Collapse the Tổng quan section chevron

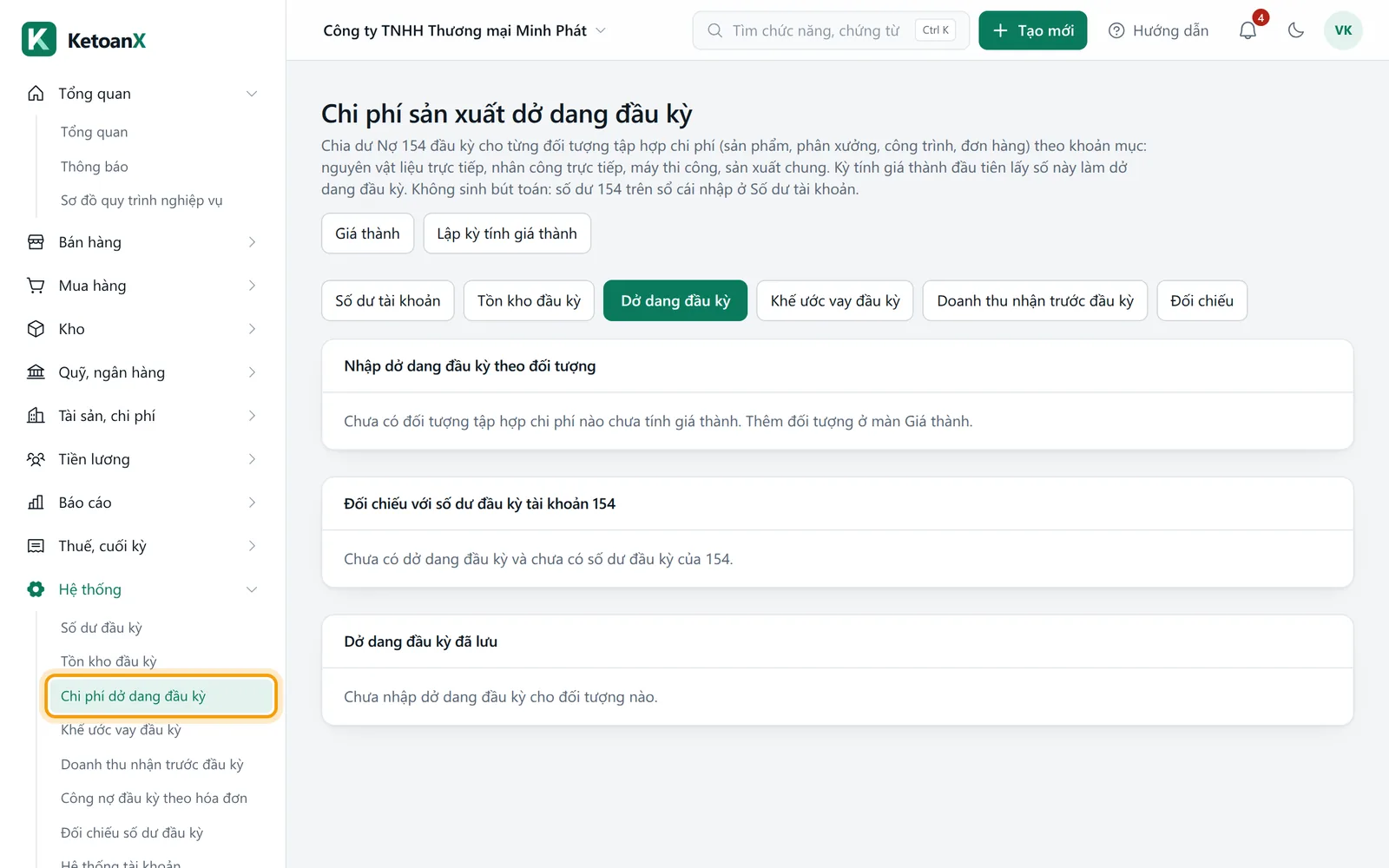(252, 94)
